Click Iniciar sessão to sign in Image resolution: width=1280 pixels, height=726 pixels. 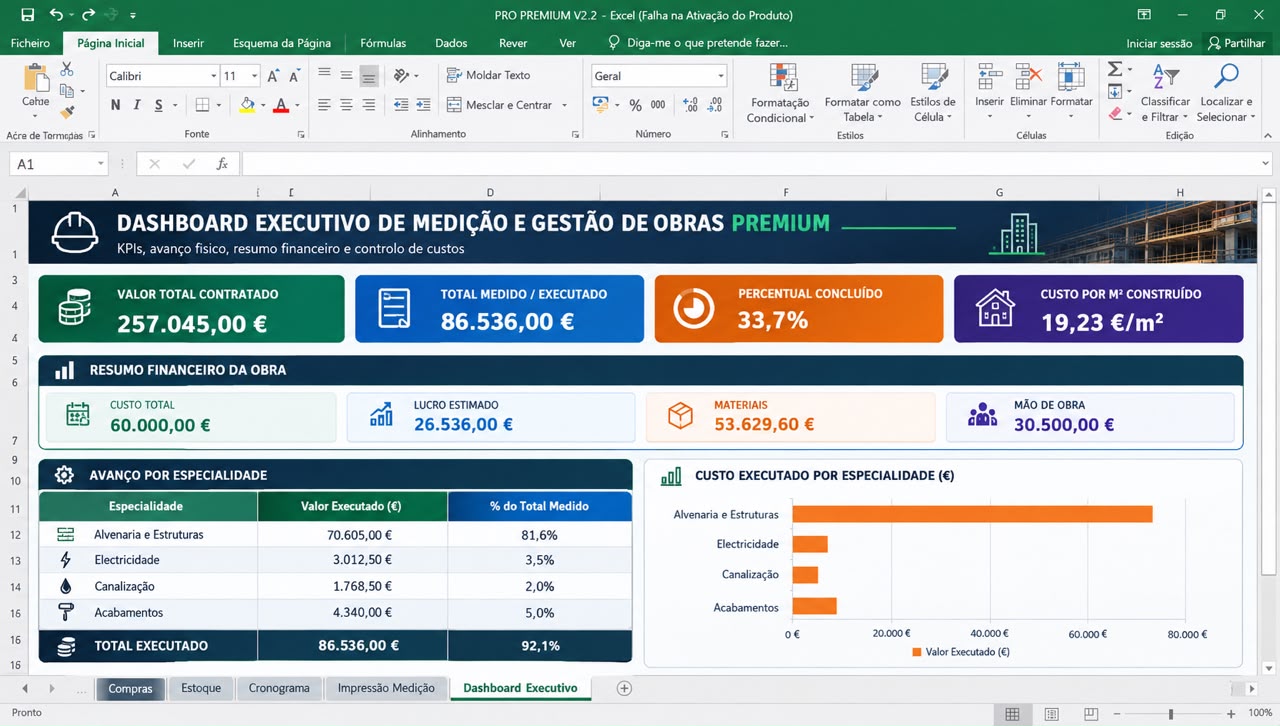click(x=1159, y=43)
